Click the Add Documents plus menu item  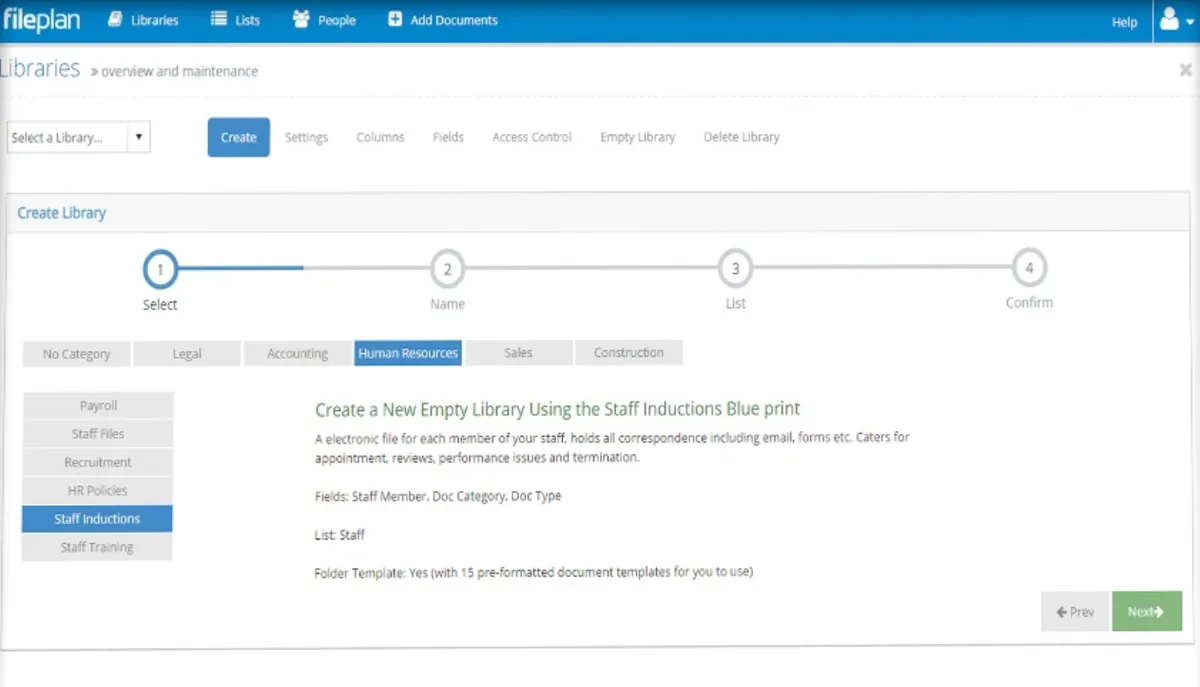tap(442, 20)
